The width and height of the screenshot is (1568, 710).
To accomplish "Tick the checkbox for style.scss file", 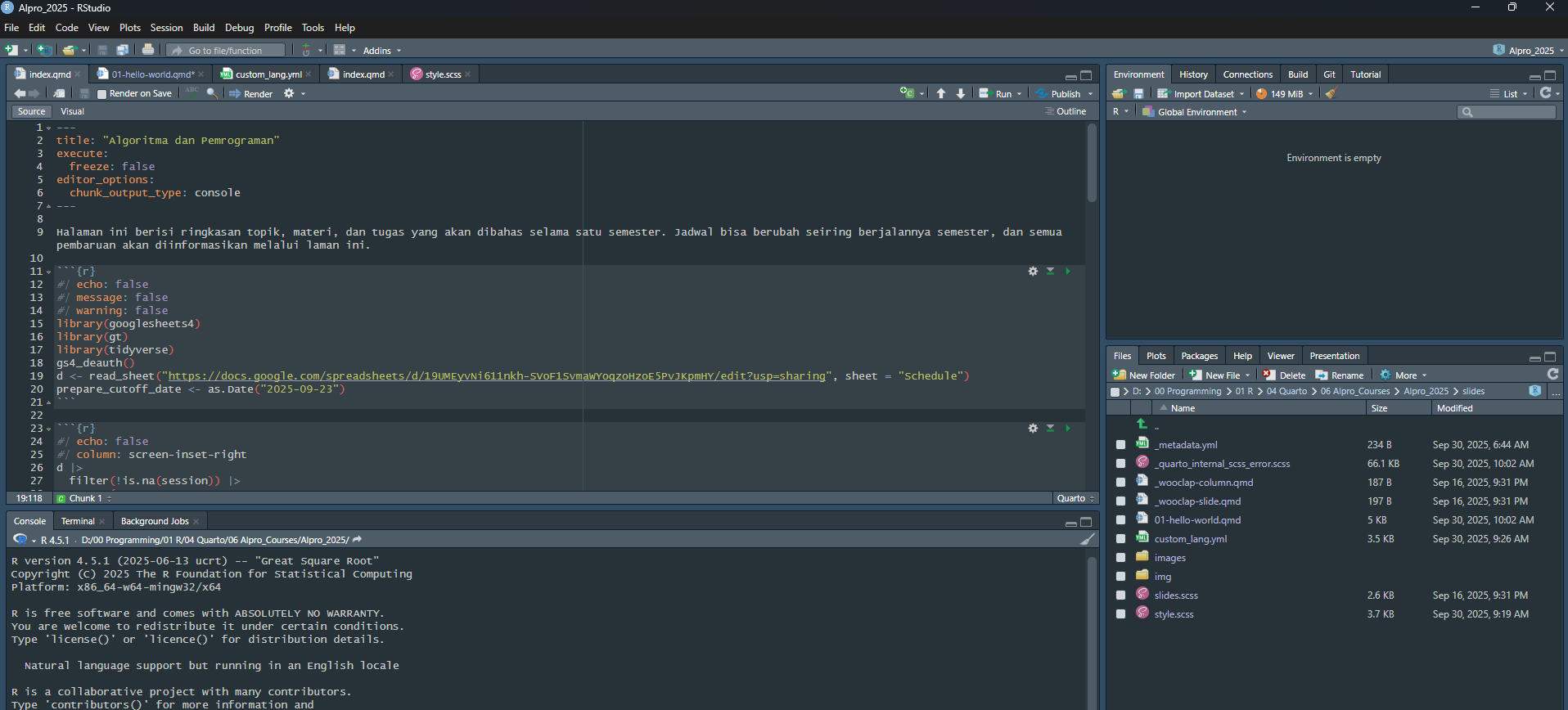I will coord(1120,614).
